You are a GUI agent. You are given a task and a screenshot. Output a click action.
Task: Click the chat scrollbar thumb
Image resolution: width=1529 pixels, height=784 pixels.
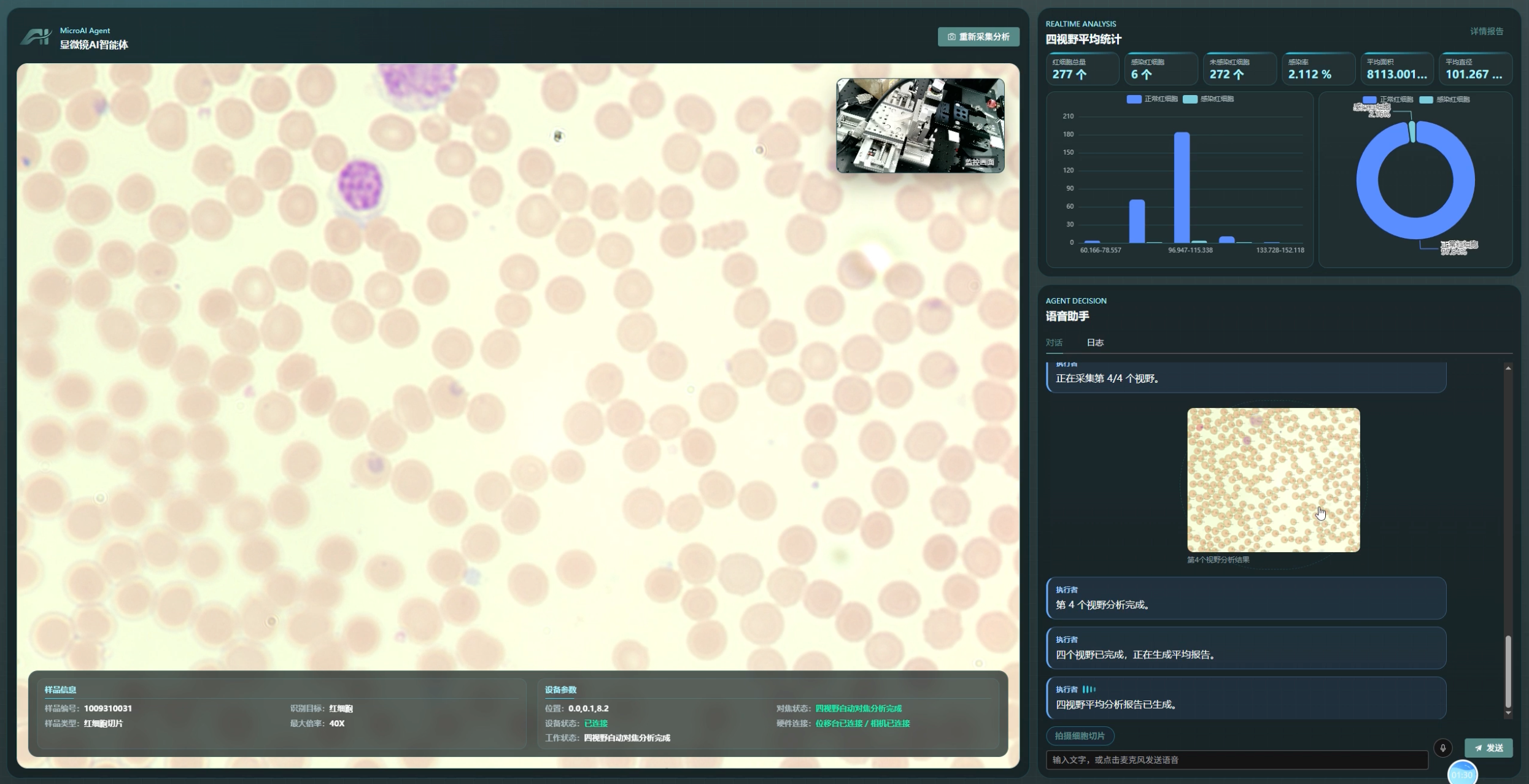pos(1508,672)
